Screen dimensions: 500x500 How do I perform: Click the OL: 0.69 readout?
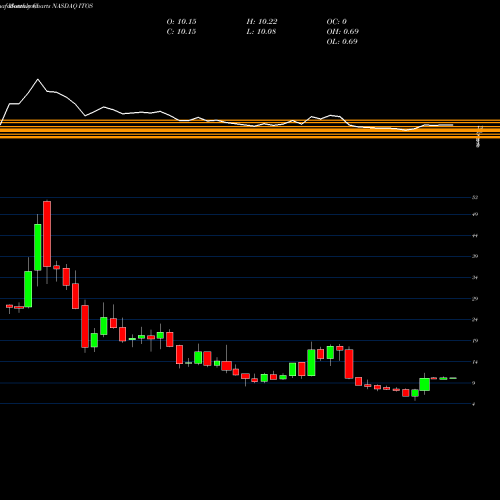coord(342,41)
